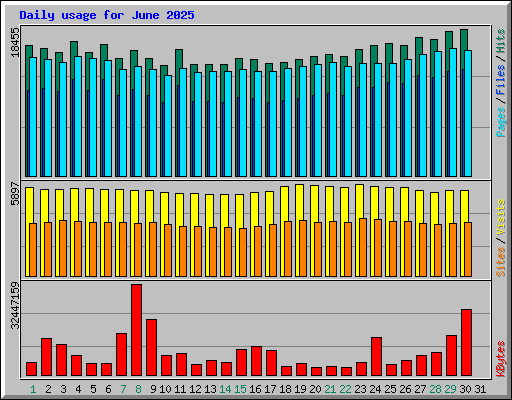Click day 27 on the x-axis
Image resolution: width=512 pixels, height=400 pixels.
pos(420,389)
